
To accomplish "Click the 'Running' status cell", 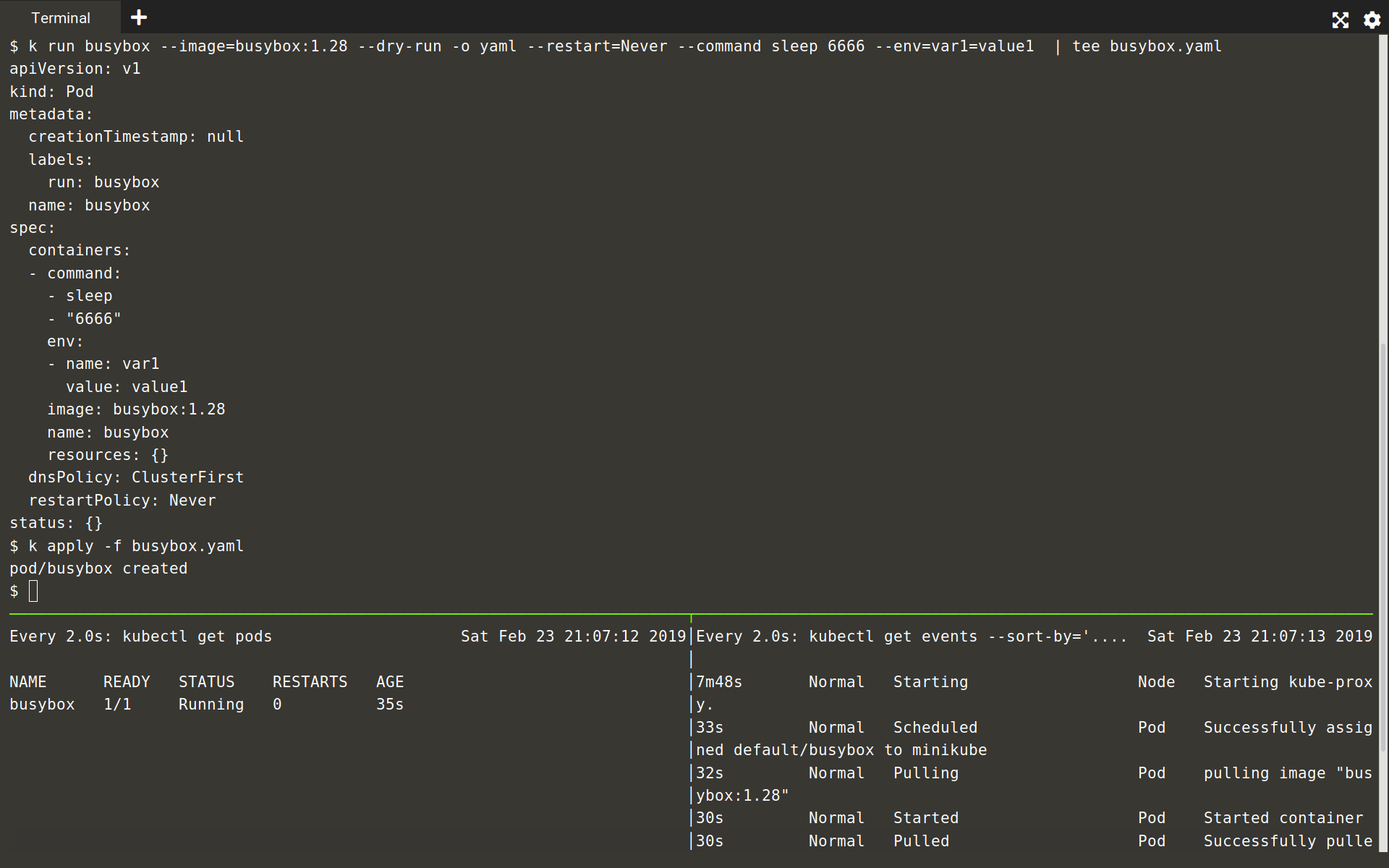I will point(211,705).
